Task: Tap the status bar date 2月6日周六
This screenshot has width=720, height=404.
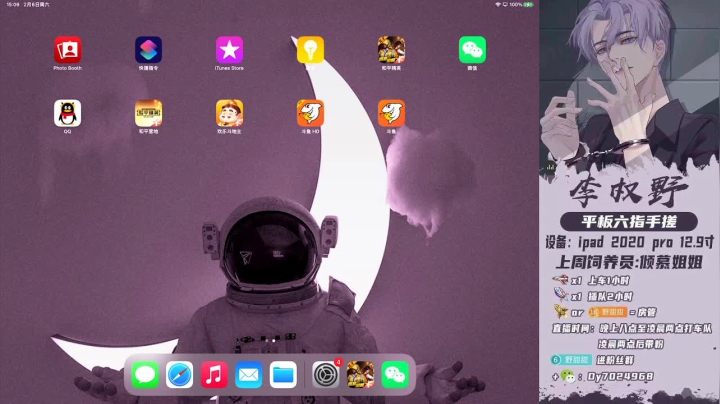Action: click(36, 5)
